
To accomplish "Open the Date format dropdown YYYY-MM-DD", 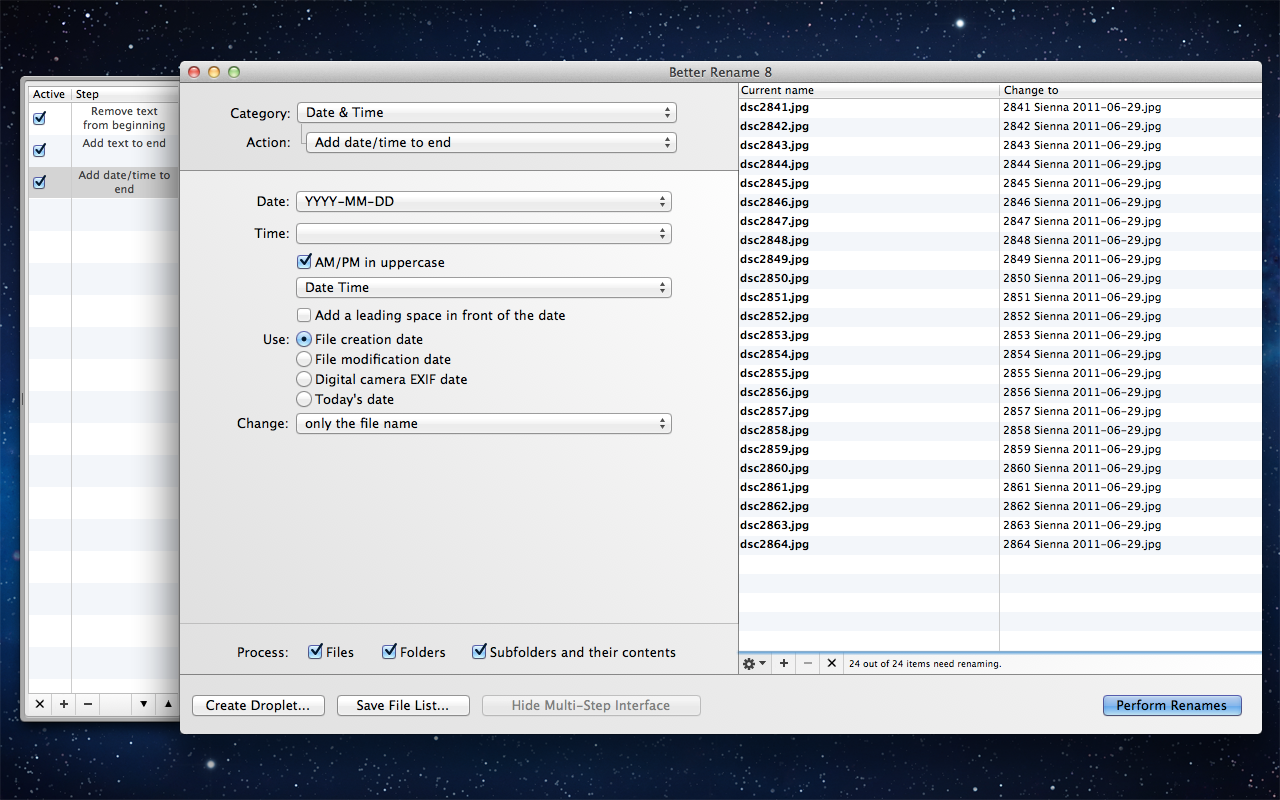I will pos(484,201).
